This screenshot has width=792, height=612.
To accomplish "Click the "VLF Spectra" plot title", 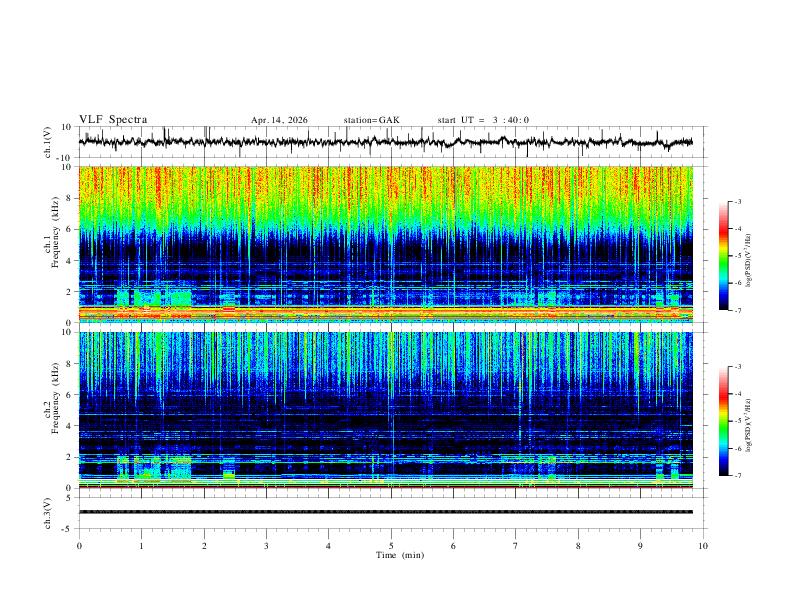I will (x=113, y=120).
